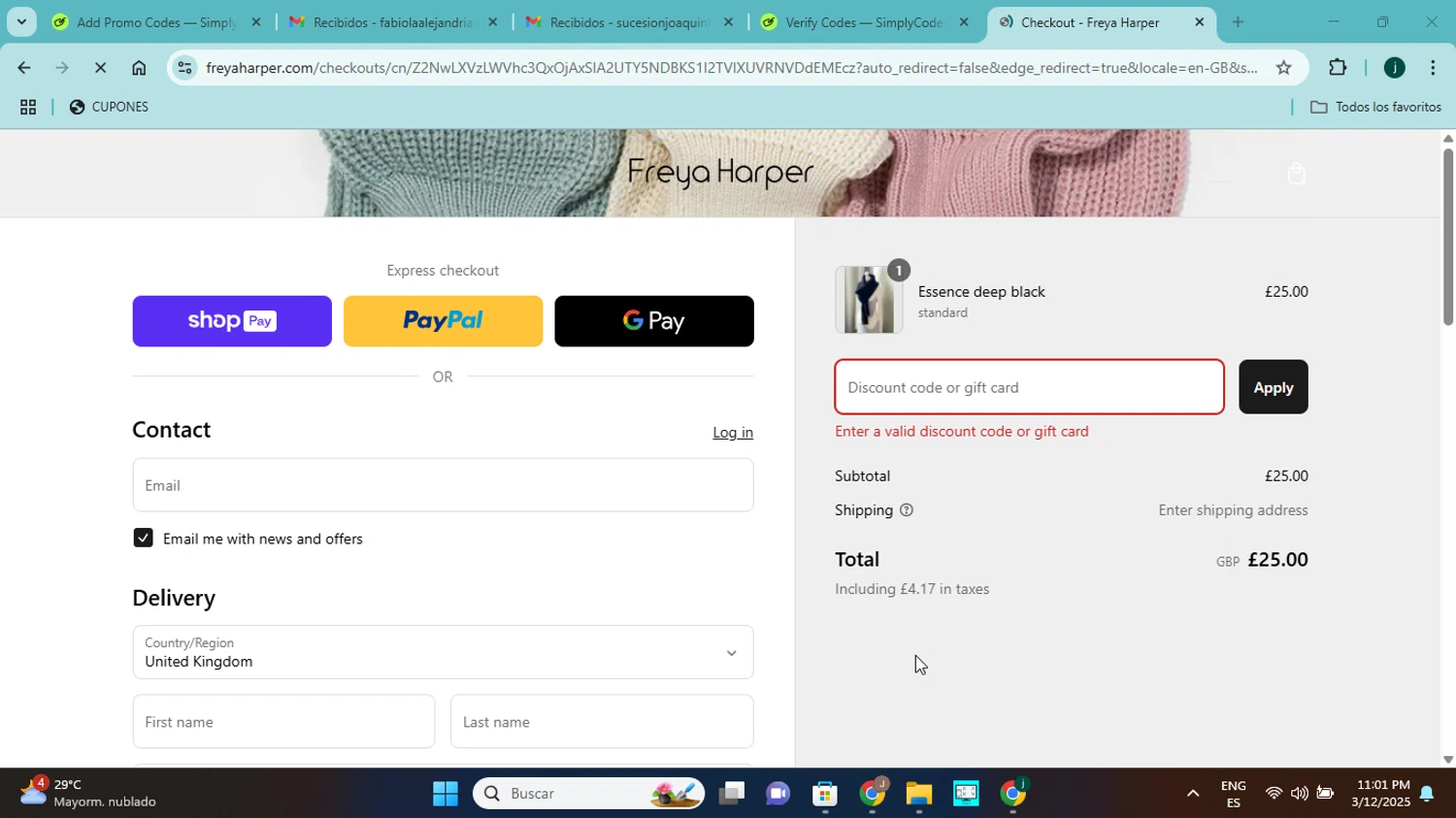Open Todos los favoritos folder

coord(1375,108)
